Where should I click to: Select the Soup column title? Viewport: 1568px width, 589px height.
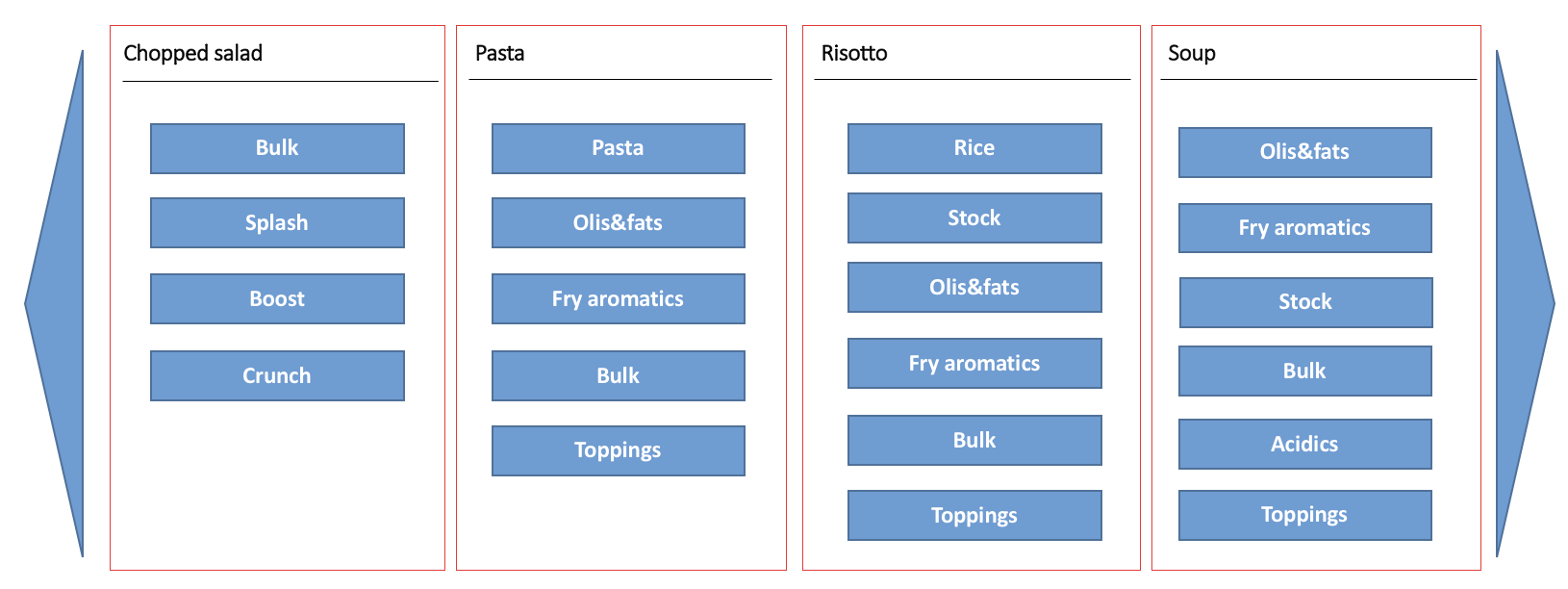[x=1192, y=54]
